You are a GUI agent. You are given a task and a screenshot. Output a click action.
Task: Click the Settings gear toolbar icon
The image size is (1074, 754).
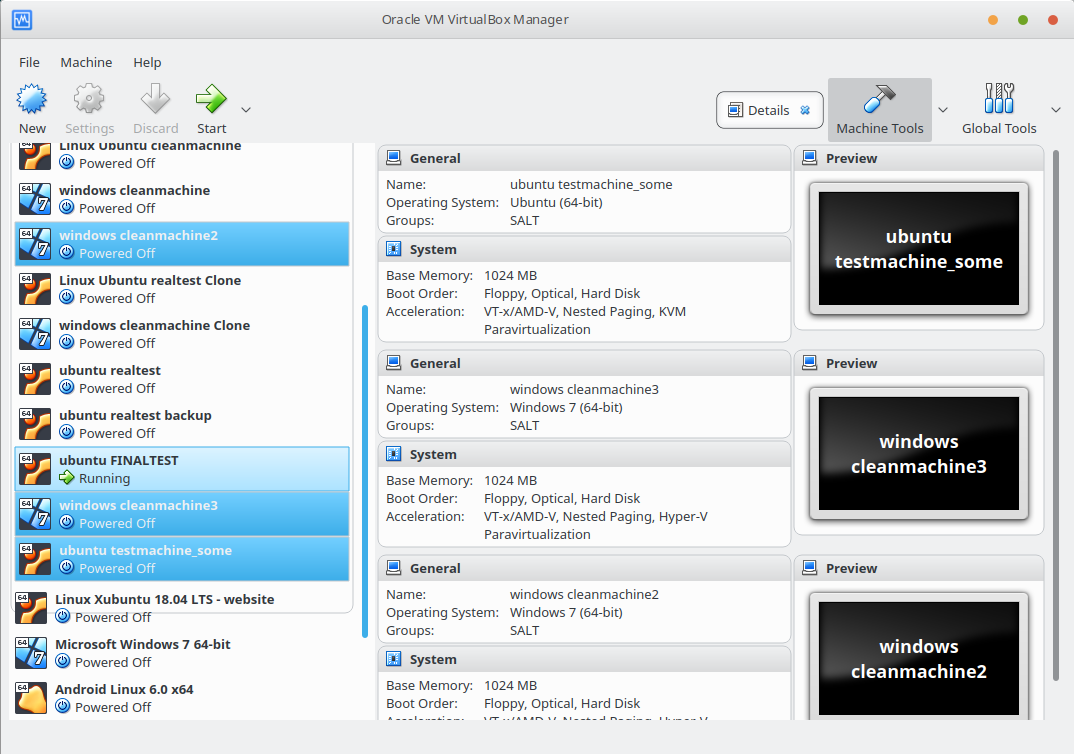tap(89, 99)
